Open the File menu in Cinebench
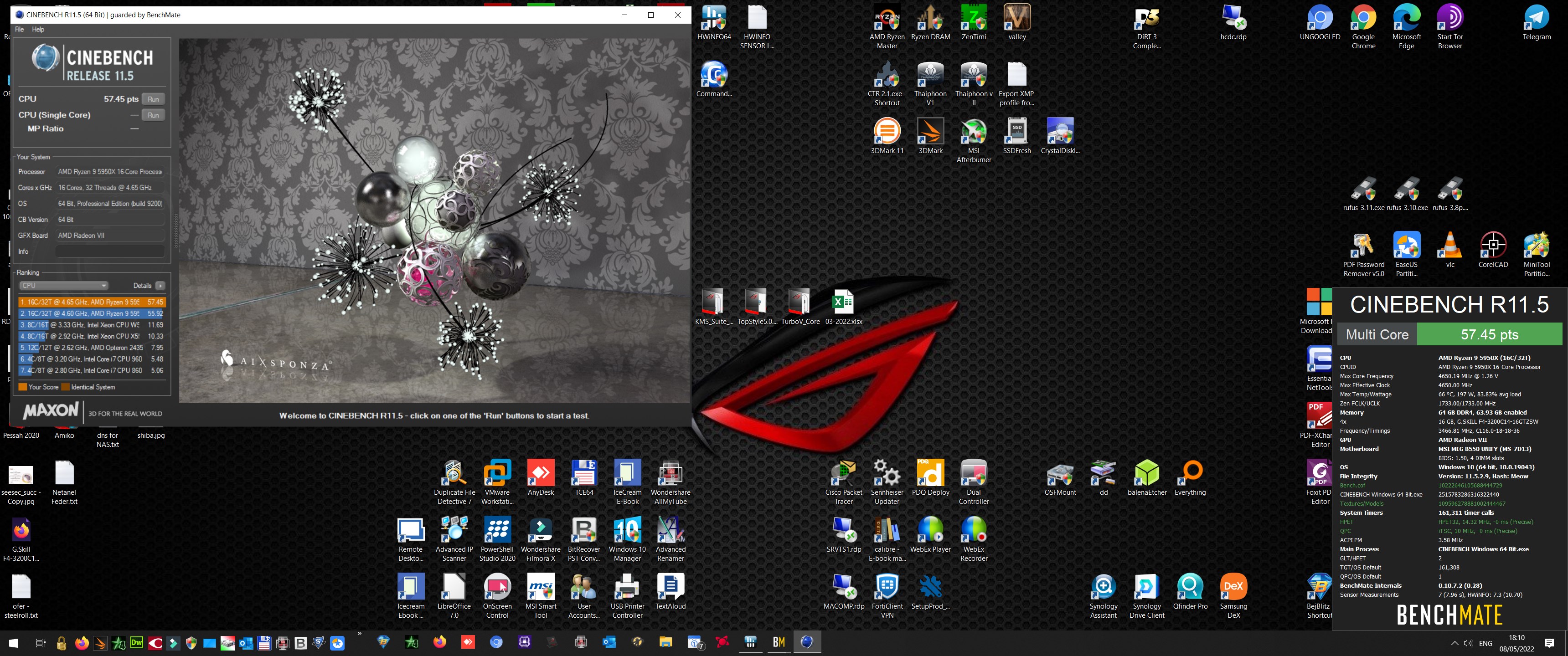1568x656 pixels. point(20,29)
